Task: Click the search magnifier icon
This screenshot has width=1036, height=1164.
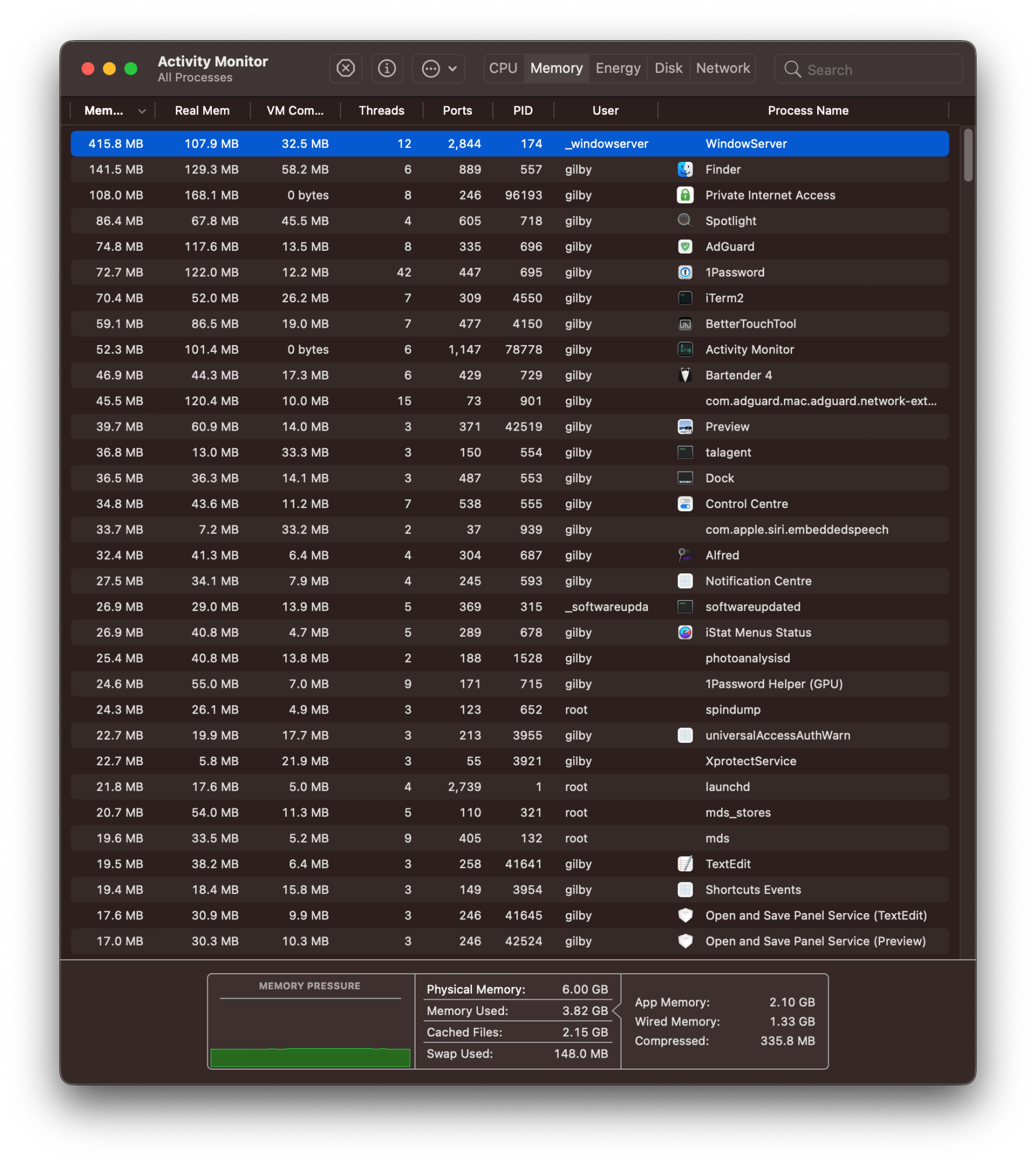Action: point(792,69)
